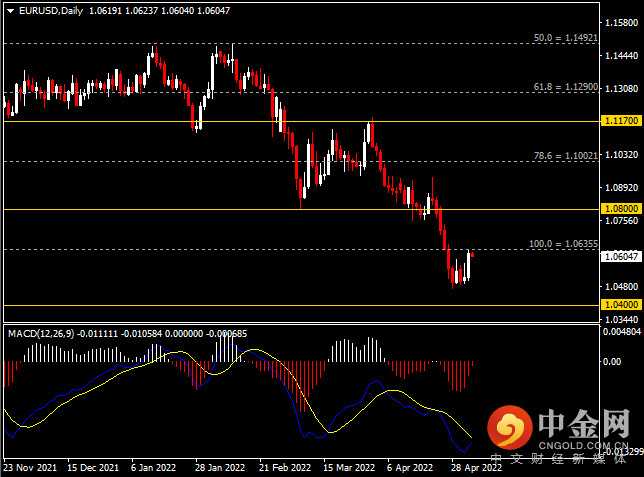Click the 1.13080 price scale value

621,88
